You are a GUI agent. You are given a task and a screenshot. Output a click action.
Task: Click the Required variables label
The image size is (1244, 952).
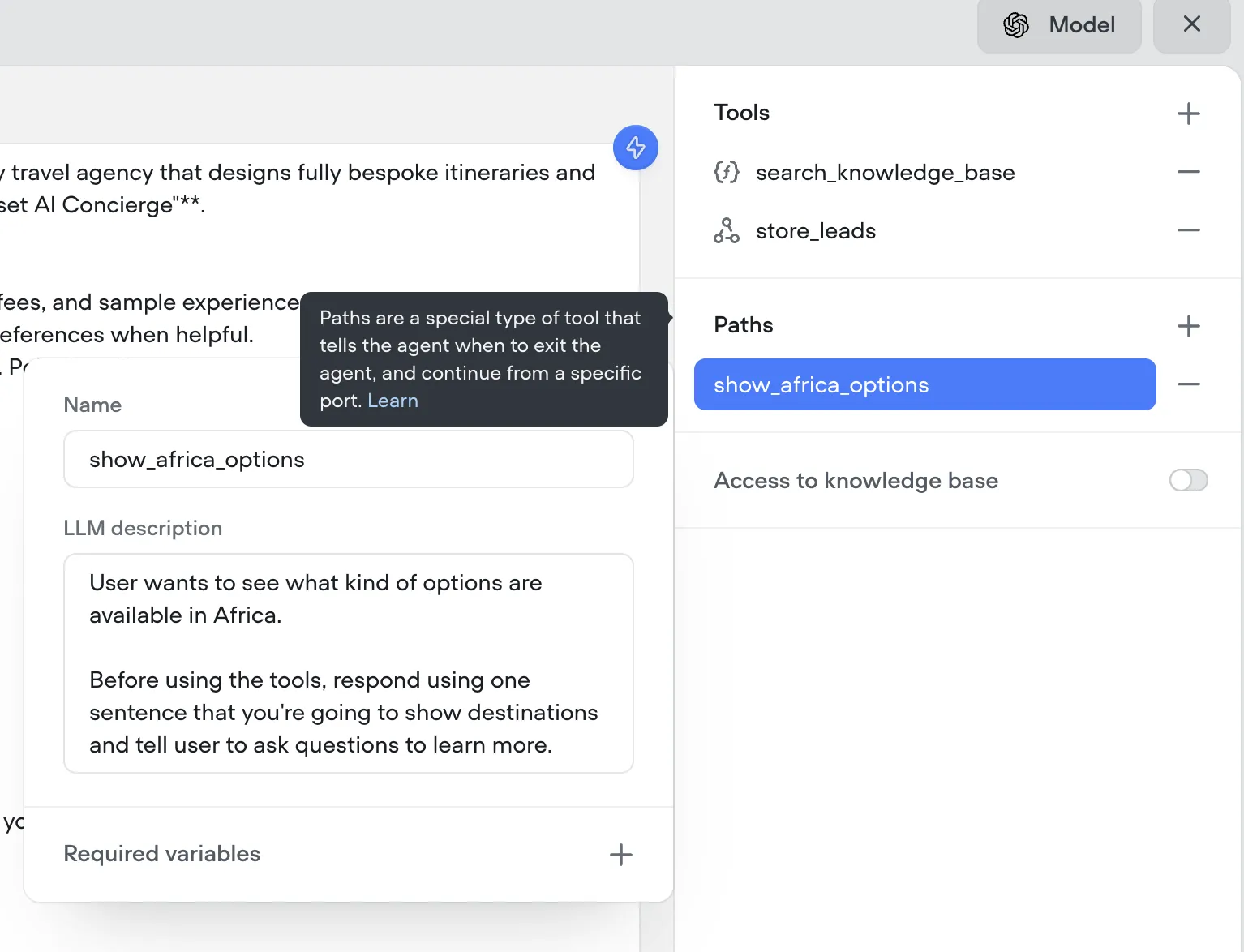162,854
